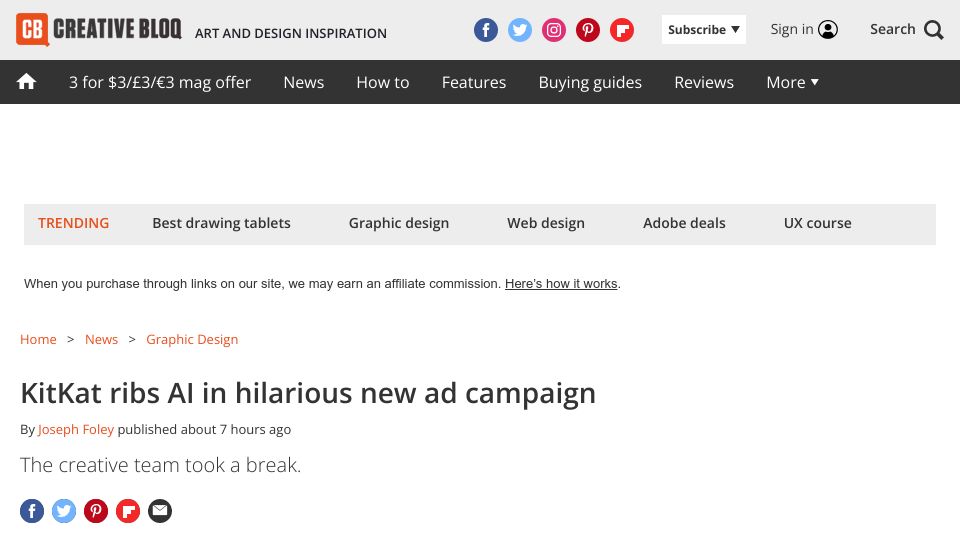
Task: Click the Creative Bloq logo
Action: pyautogui.click(x=99, y=29)
